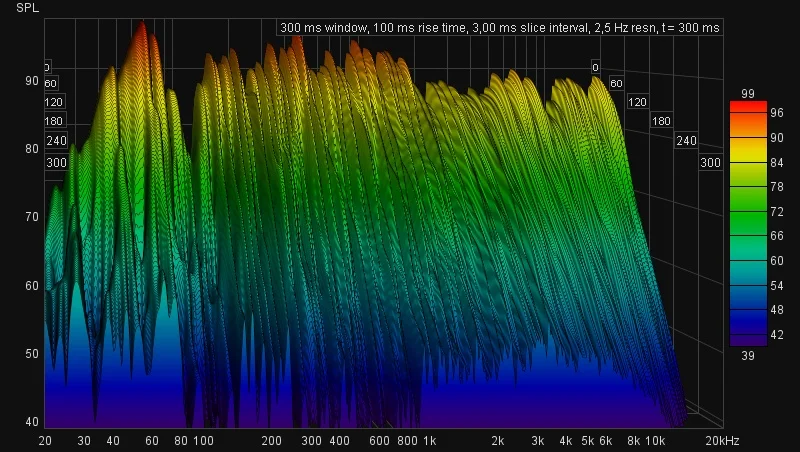The image size is (800, 452).
Task: Click the SPL axis title label
Action: (x=28, y=8)
